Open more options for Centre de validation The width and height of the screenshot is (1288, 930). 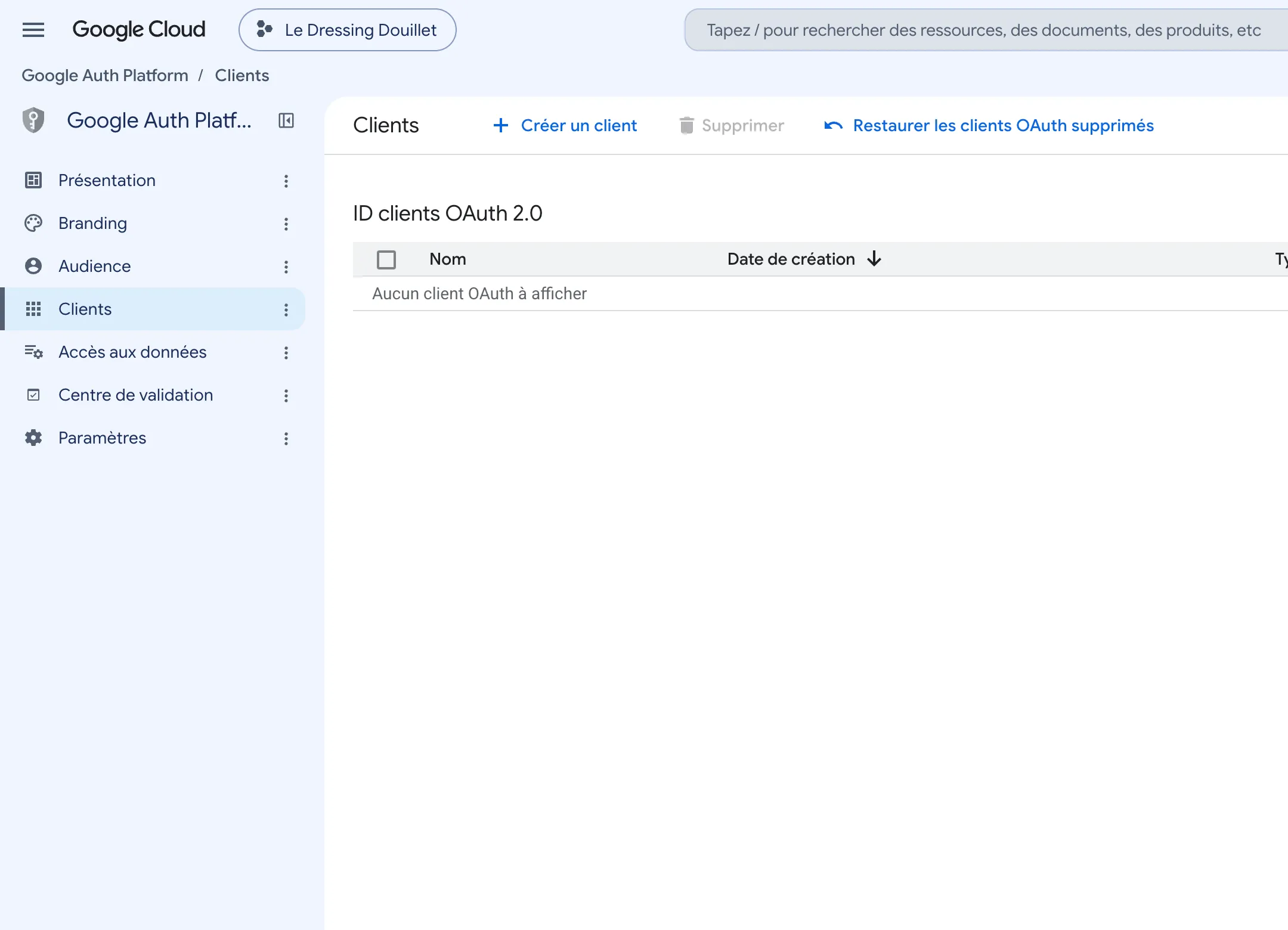point(286,396)
